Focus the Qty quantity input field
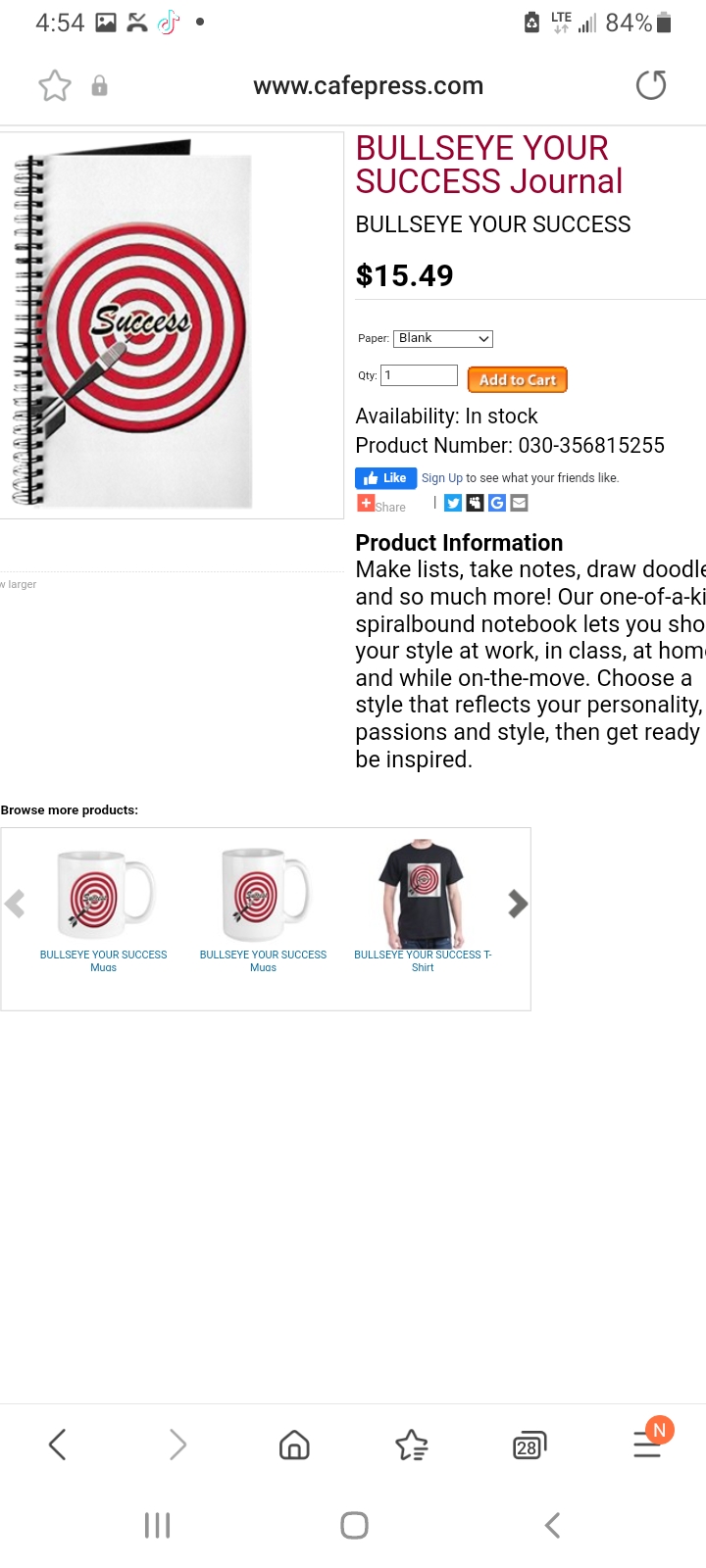Screen dimensions: 706x1568 click(x=419, y=375)
